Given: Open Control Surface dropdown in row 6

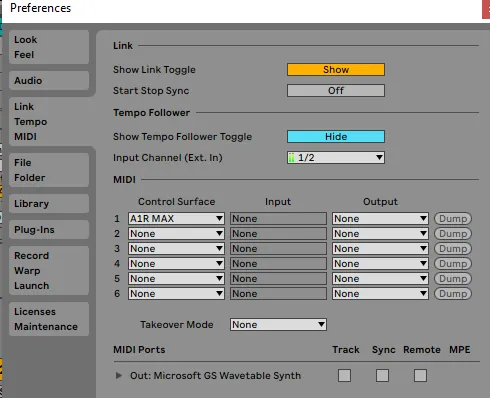Looking at the screenshot, I should click(x=176, y=293).
